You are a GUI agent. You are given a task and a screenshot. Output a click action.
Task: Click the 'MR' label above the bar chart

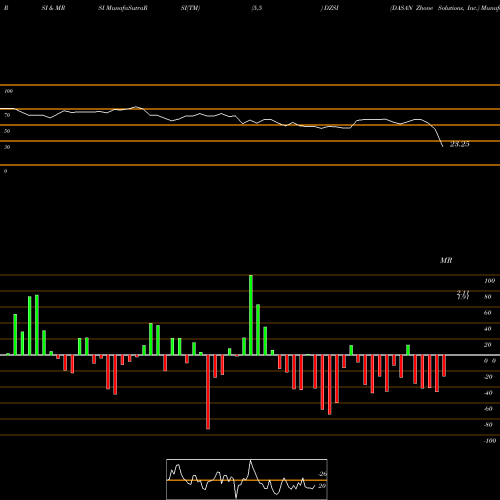(446, 260)
